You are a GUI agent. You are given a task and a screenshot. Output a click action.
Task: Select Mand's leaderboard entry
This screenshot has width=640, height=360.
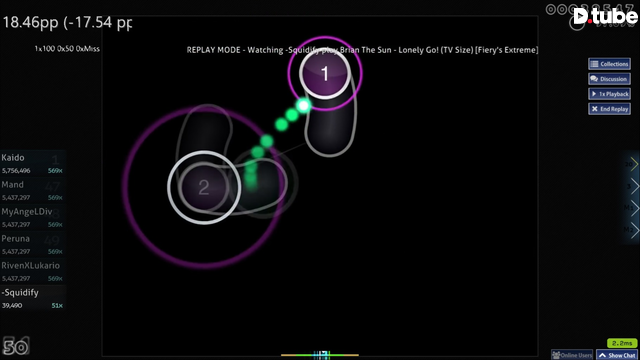click(x=32, y=191)
